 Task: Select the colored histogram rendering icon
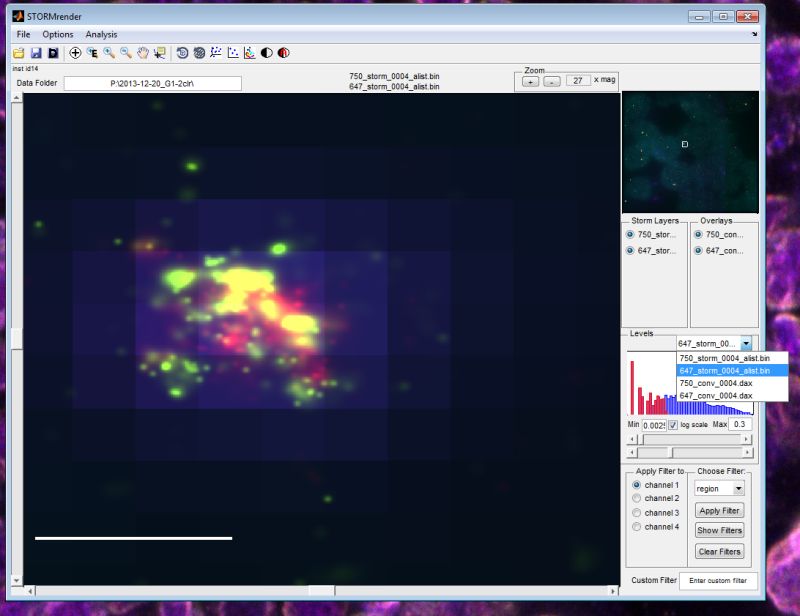(x=248, y=52)
